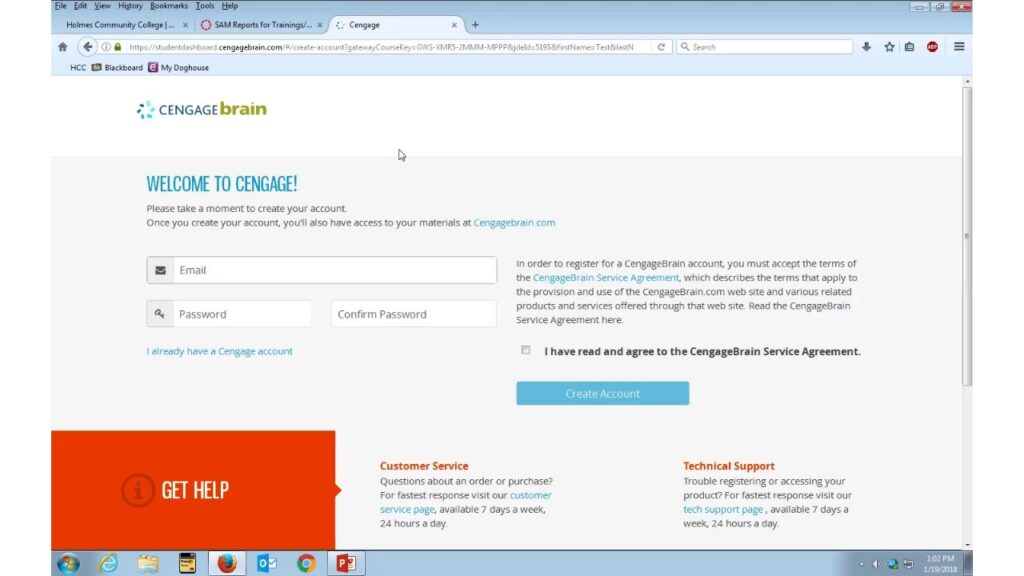Open the Edit menu
The width and height of the screenshot is (1024, 576).
(80, 6)
